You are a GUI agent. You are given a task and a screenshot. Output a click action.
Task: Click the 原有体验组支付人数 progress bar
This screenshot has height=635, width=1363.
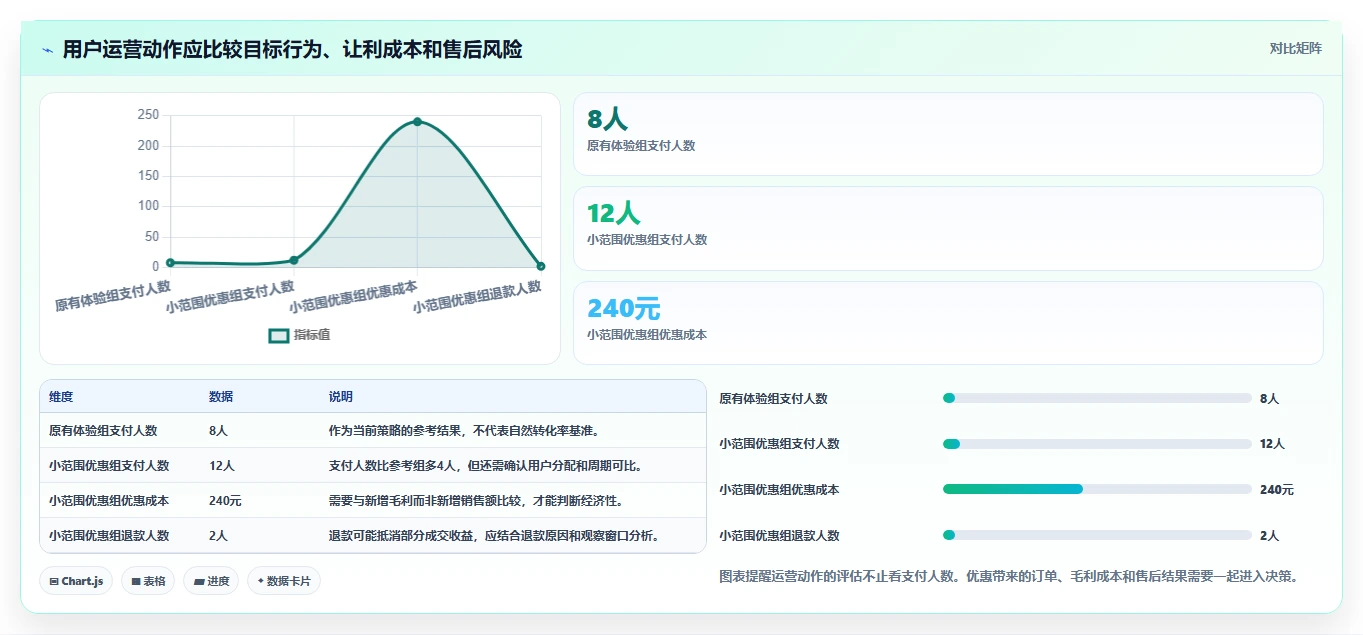point(1097,398)
